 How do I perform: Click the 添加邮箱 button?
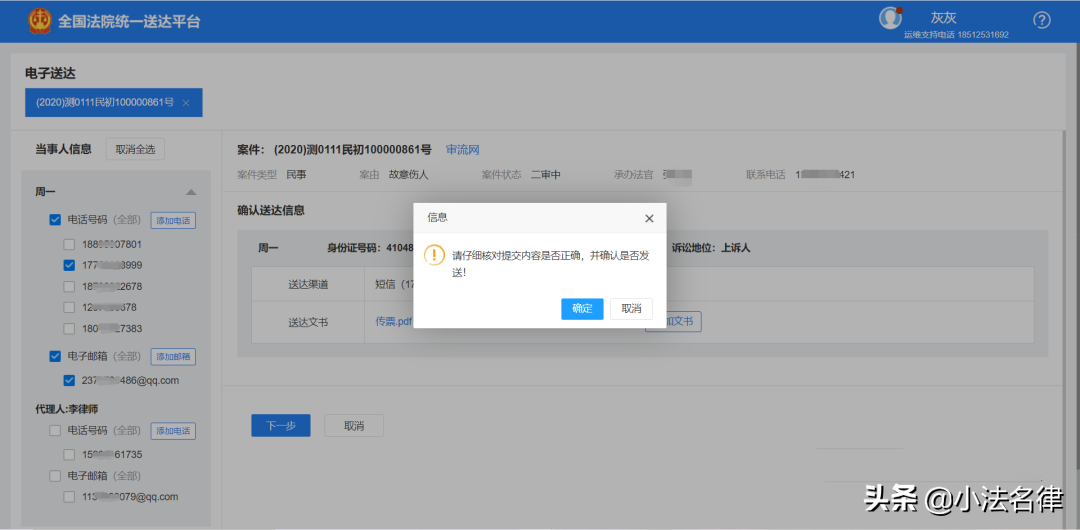coord(174,357)
